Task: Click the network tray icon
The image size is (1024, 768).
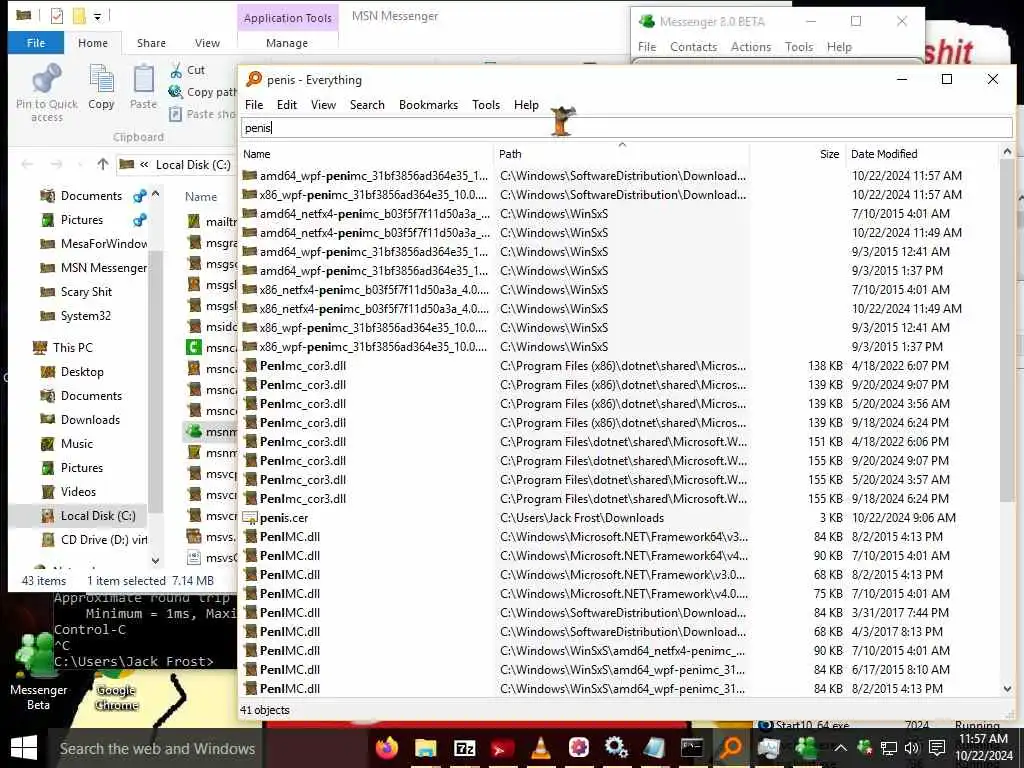Action: coord(888,748)
